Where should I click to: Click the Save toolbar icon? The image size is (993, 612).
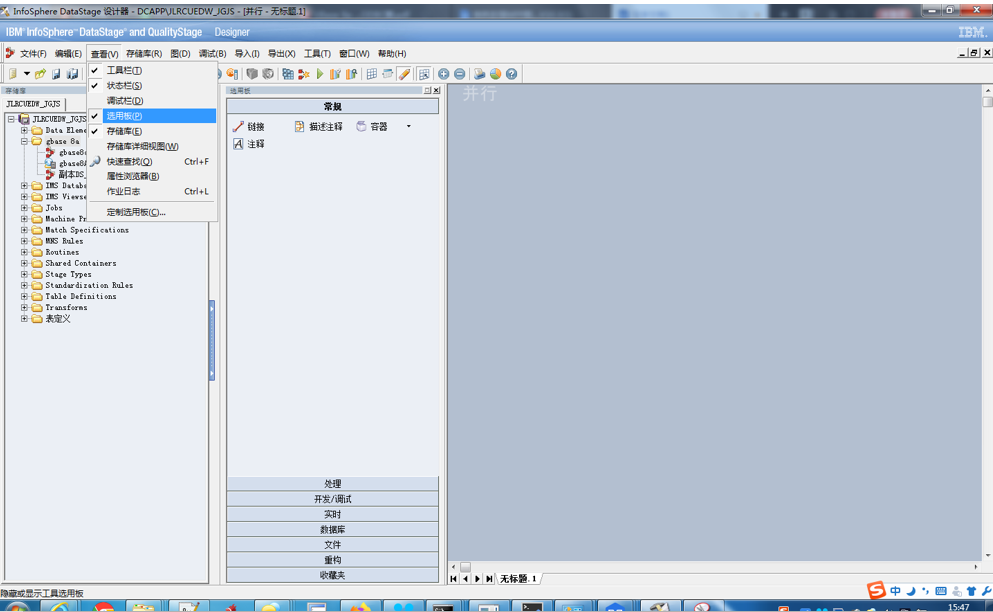click(x=56, y=74)
